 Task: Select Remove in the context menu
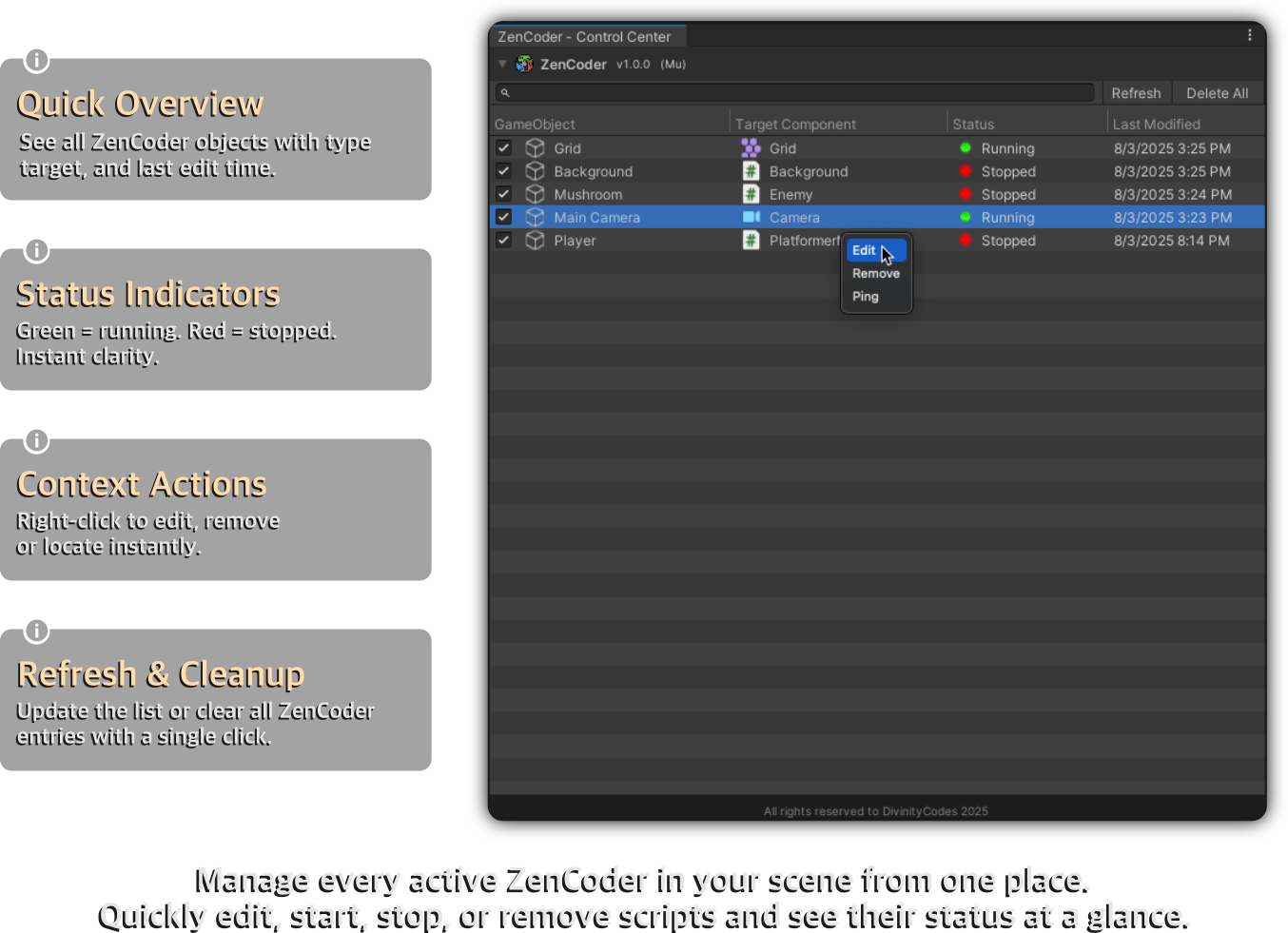coord(875,273)
